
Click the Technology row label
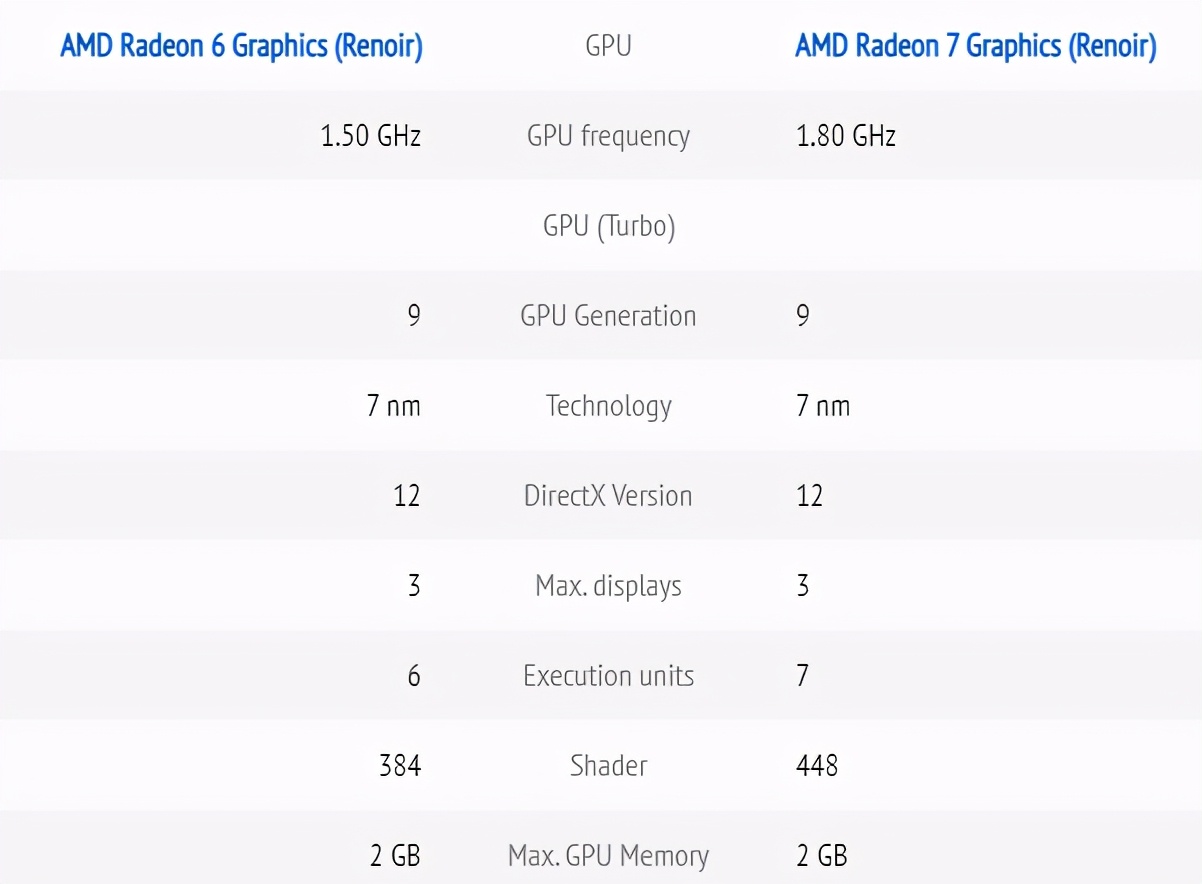tap(608, 406)
